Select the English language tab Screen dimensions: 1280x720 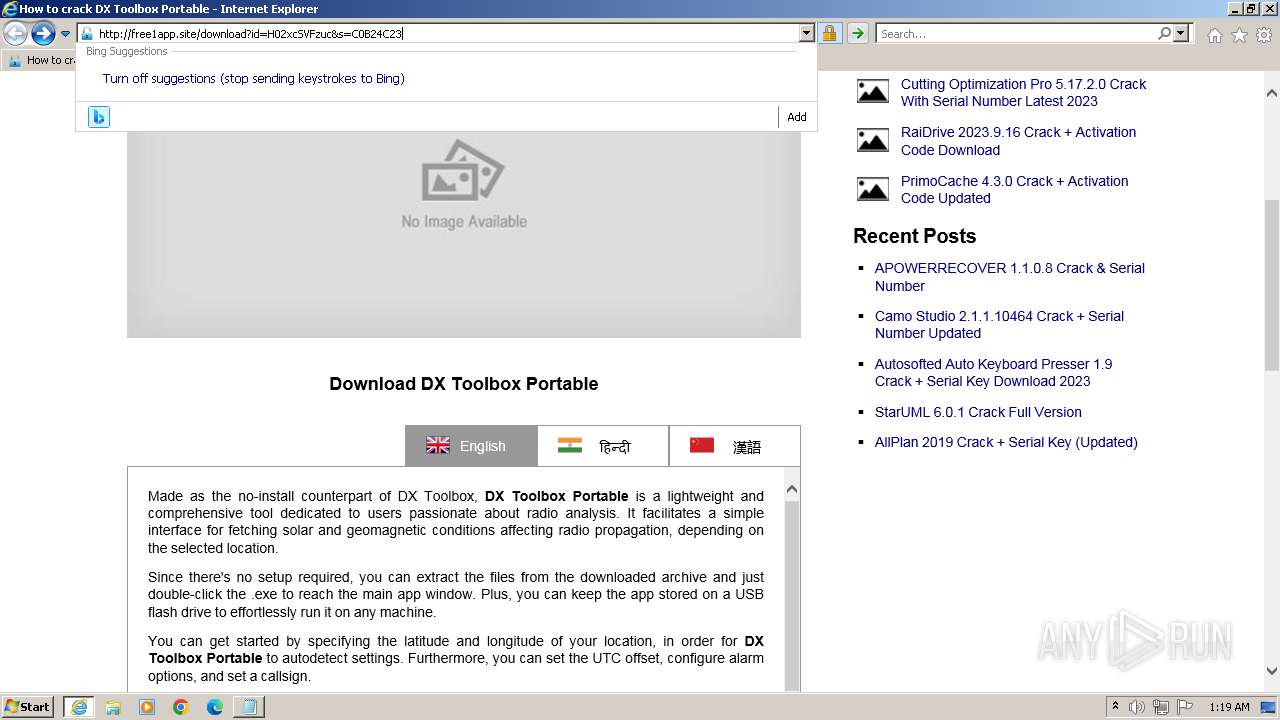(x=471, y=446)
